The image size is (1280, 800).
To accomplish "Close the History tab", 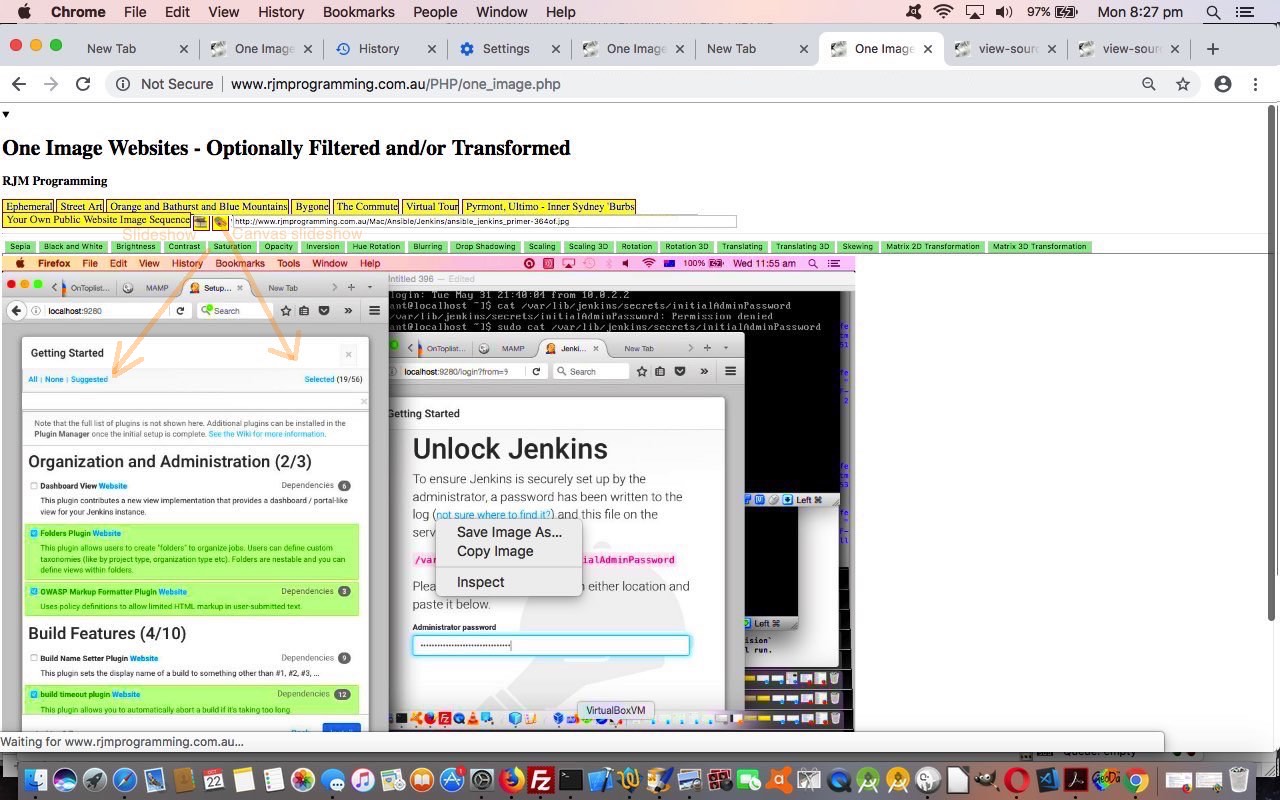I will point(431,49).
